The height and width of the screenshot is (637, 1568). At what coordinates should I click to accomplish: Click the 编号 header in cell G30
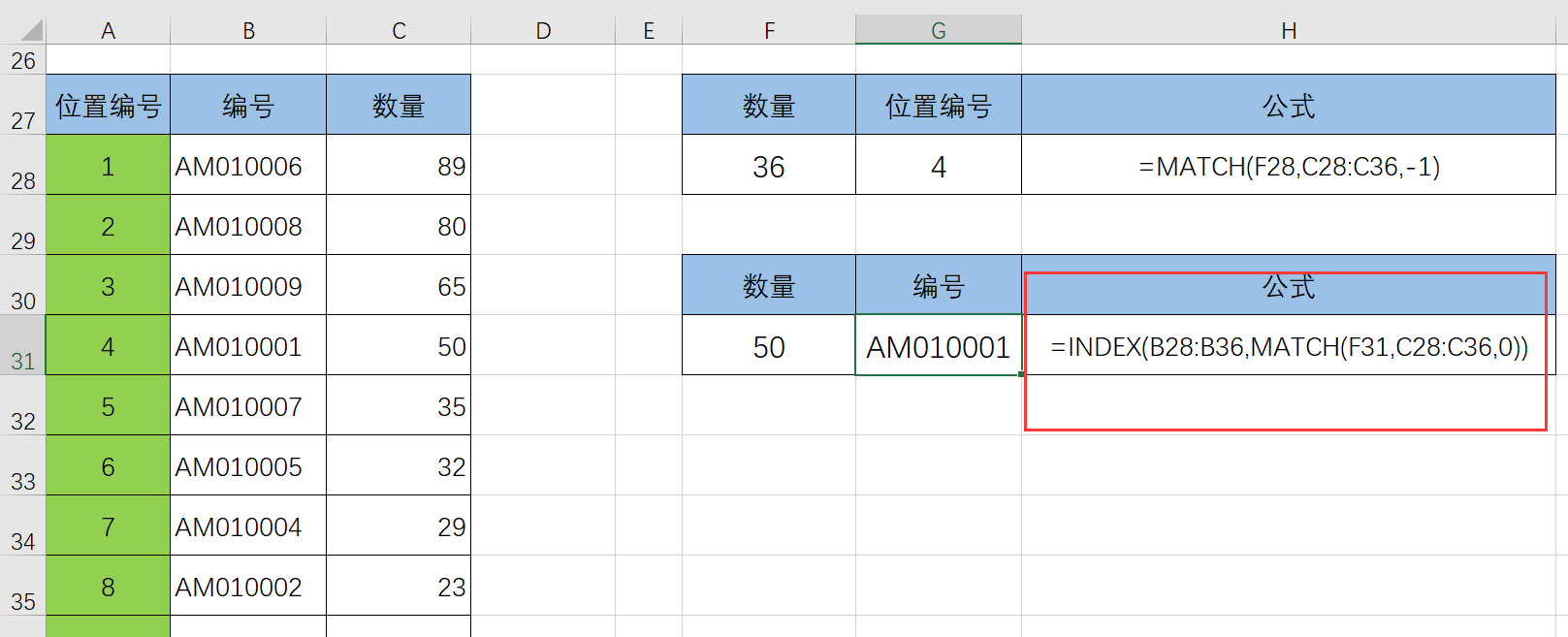(x=939, y=285)
